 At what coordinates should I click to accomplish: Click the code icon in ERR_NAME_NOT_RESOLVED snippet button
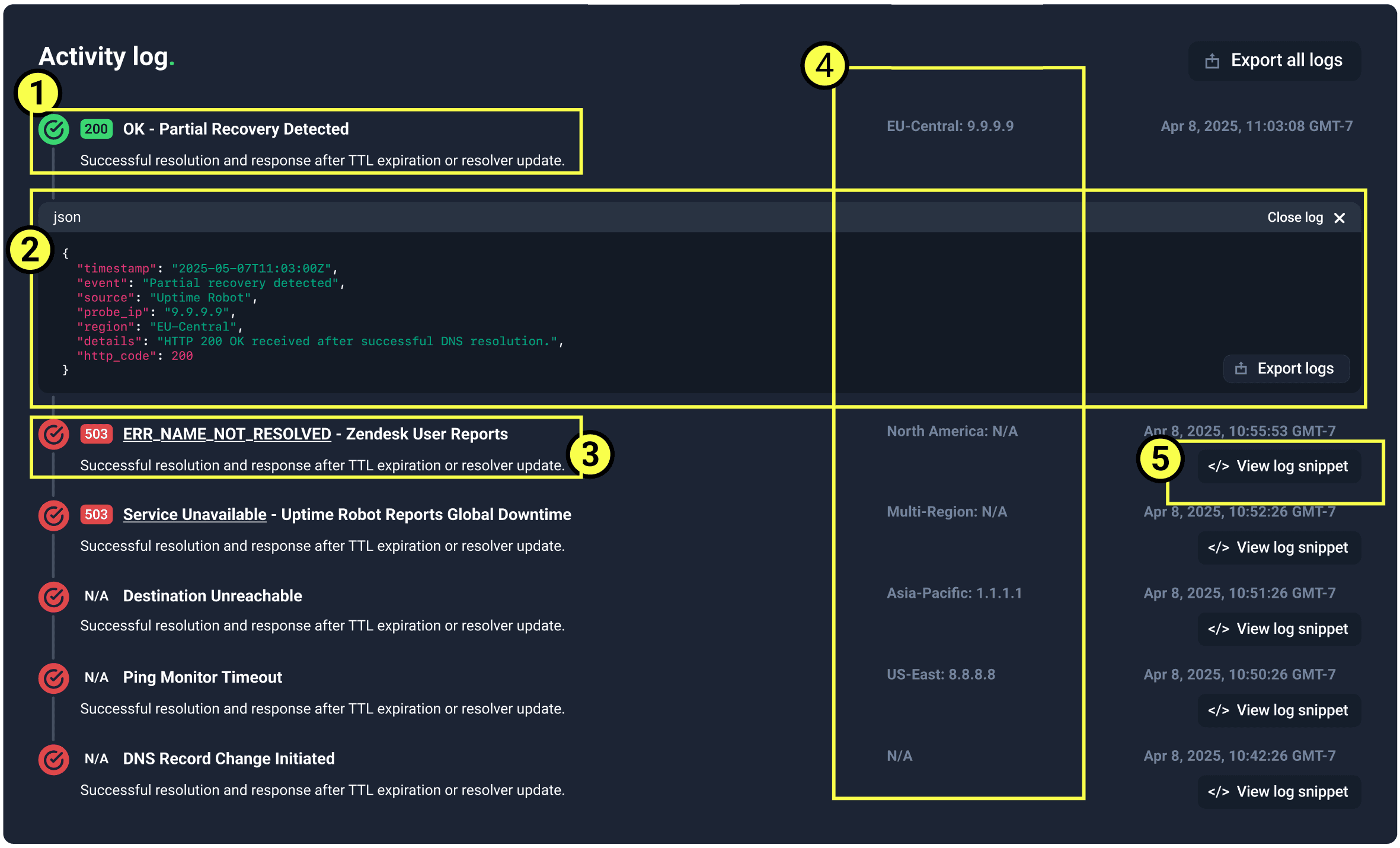(x=1219, y=467)
